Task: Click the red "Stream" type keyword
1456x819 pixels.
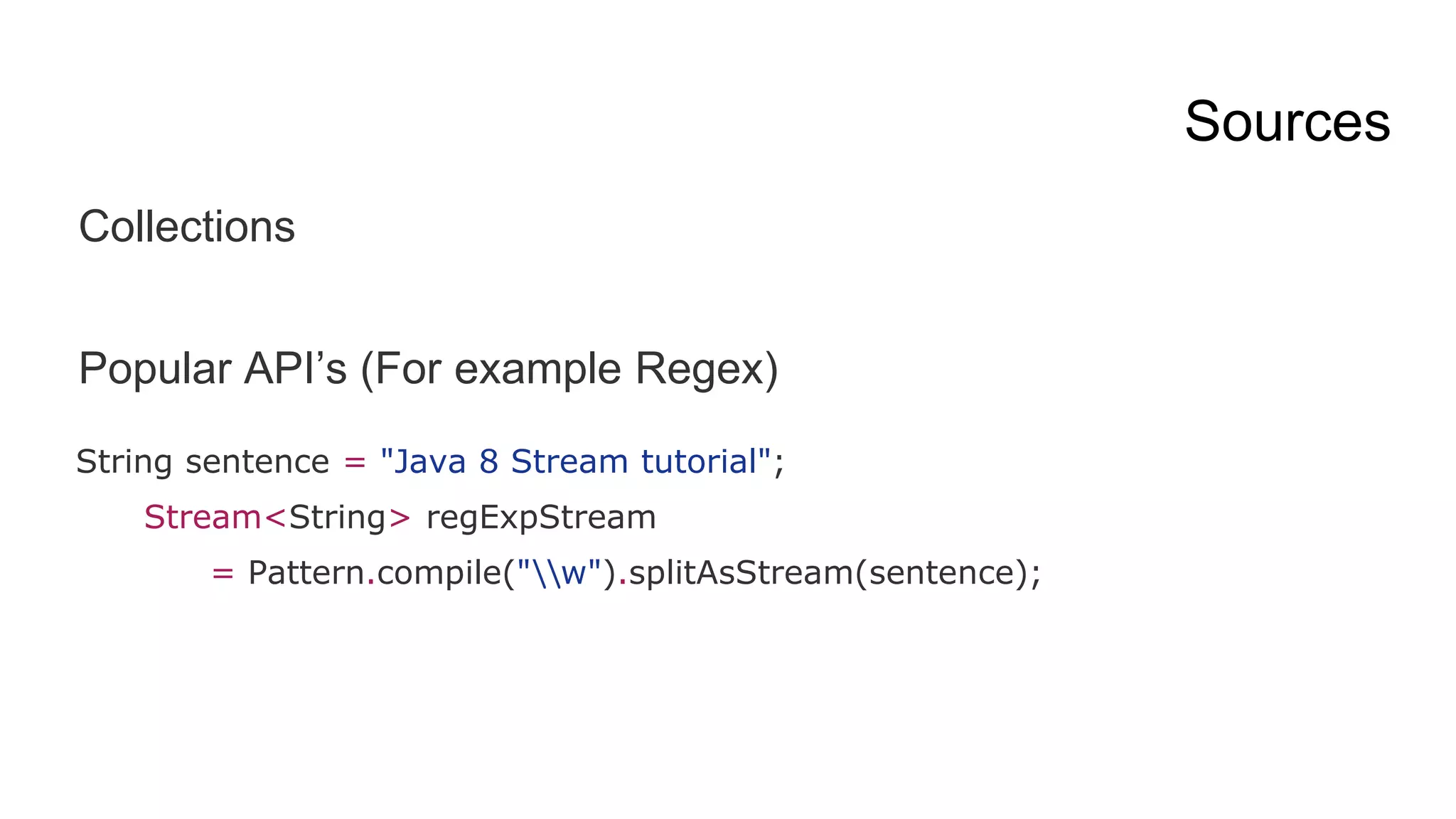Action: click(203, 517)
